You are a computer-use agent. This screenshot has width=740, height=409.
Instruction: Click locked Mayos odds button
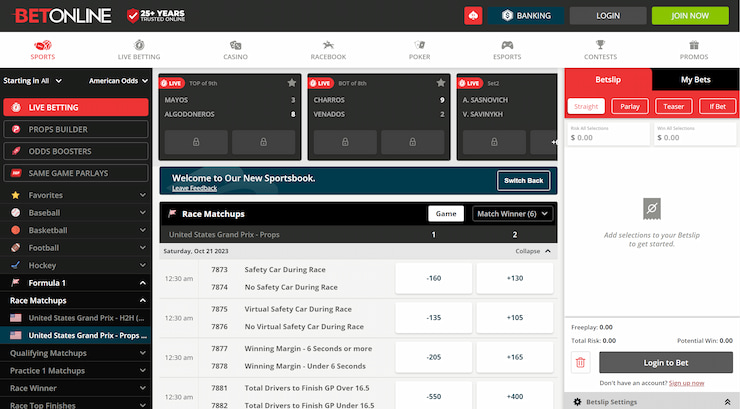[196, 142]
